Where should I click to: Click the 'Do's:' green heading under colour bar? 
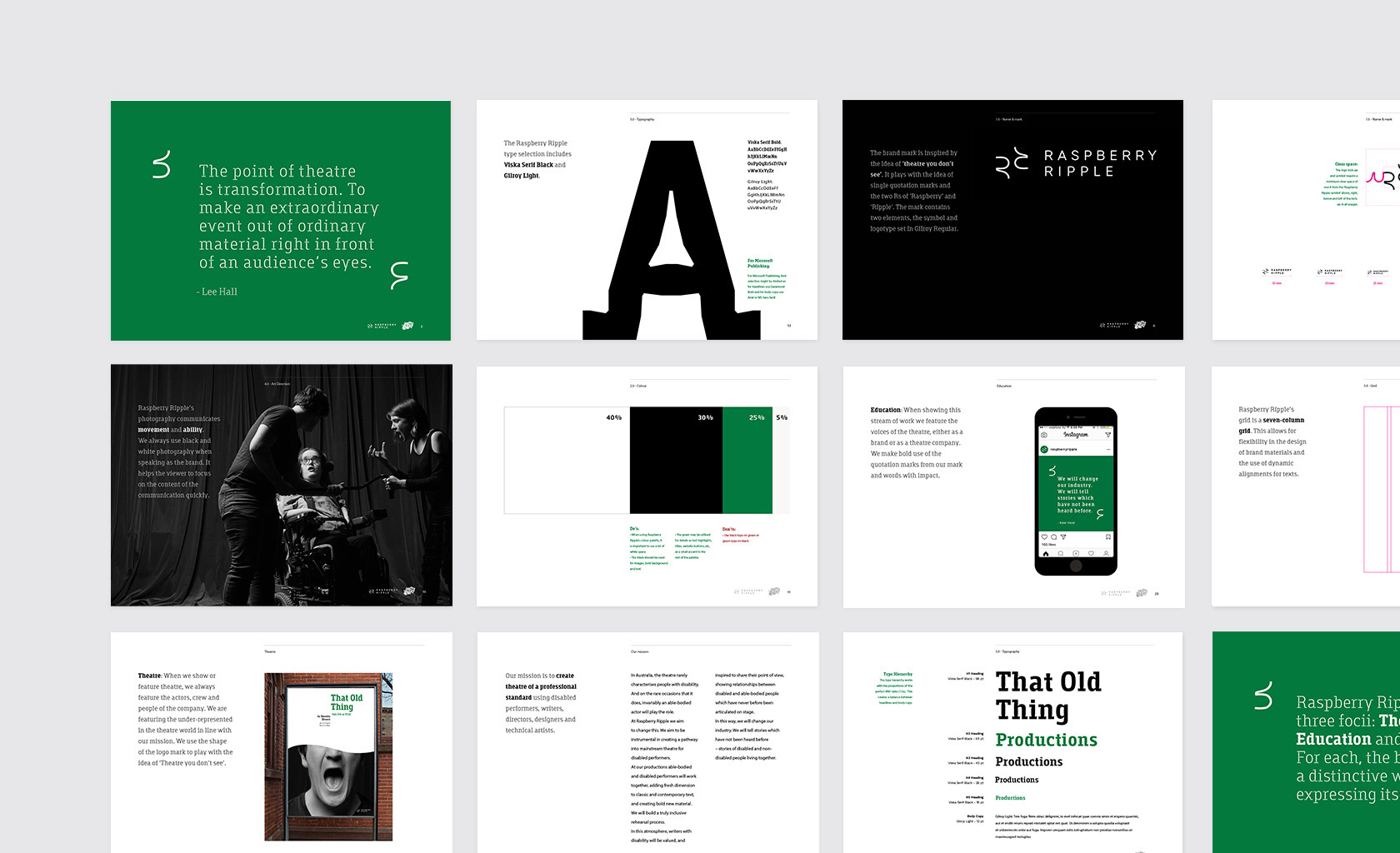(635, 529)
